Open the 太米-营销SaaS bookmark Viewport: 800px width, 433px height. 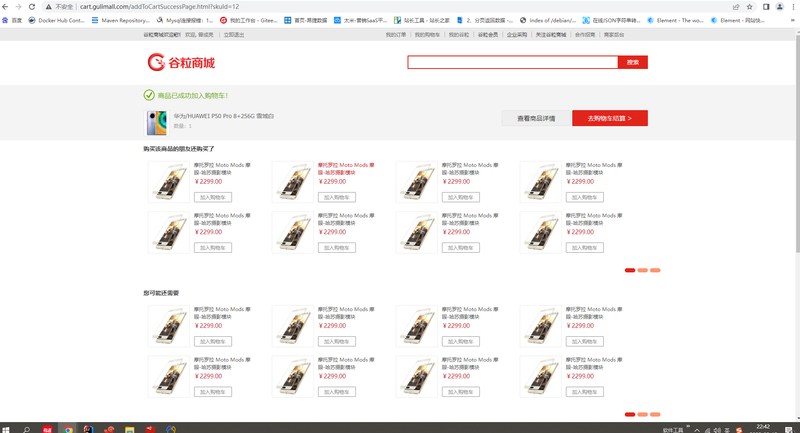(360, 20)
